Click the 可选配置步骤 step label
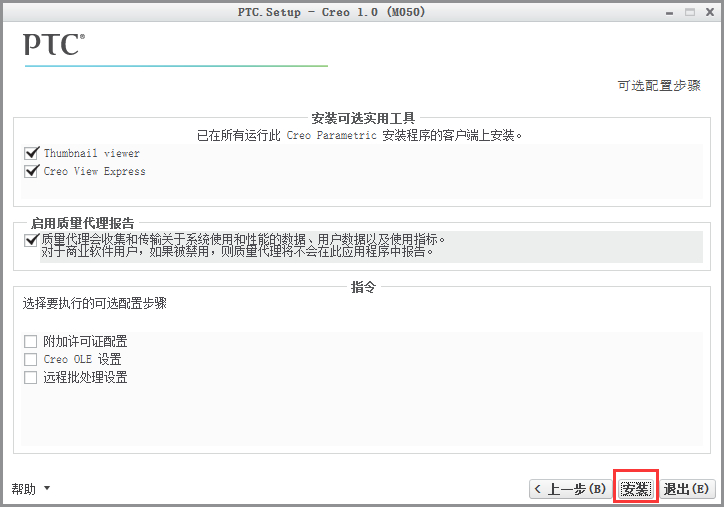Image resolution: width=724 pixels, height=507 pixels. point(659,86)
